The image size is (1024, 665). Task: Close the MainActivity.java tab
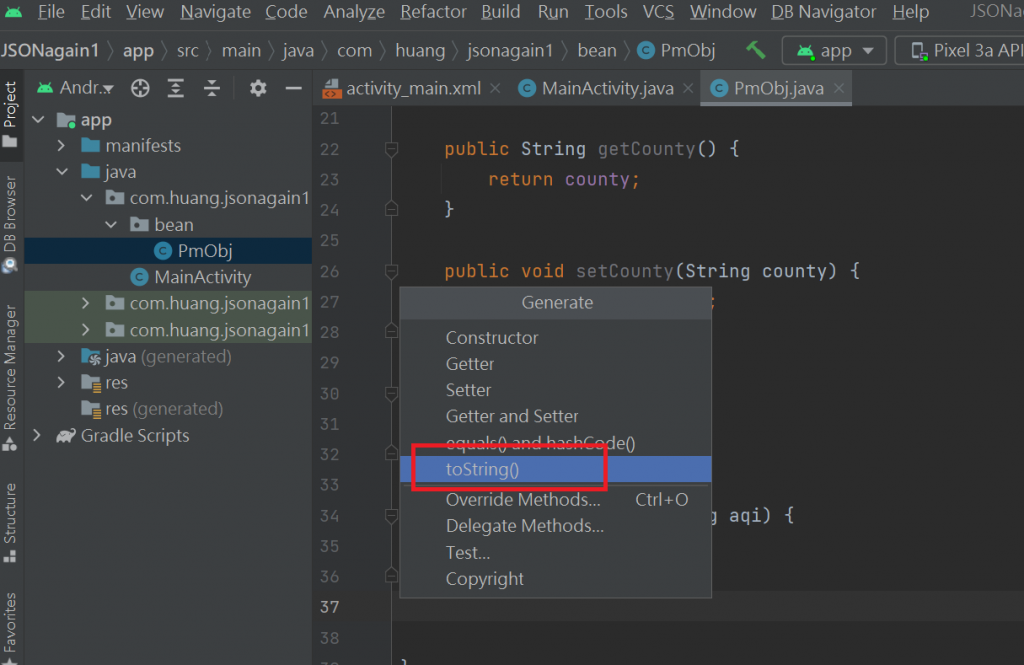(x=688, y=88)
